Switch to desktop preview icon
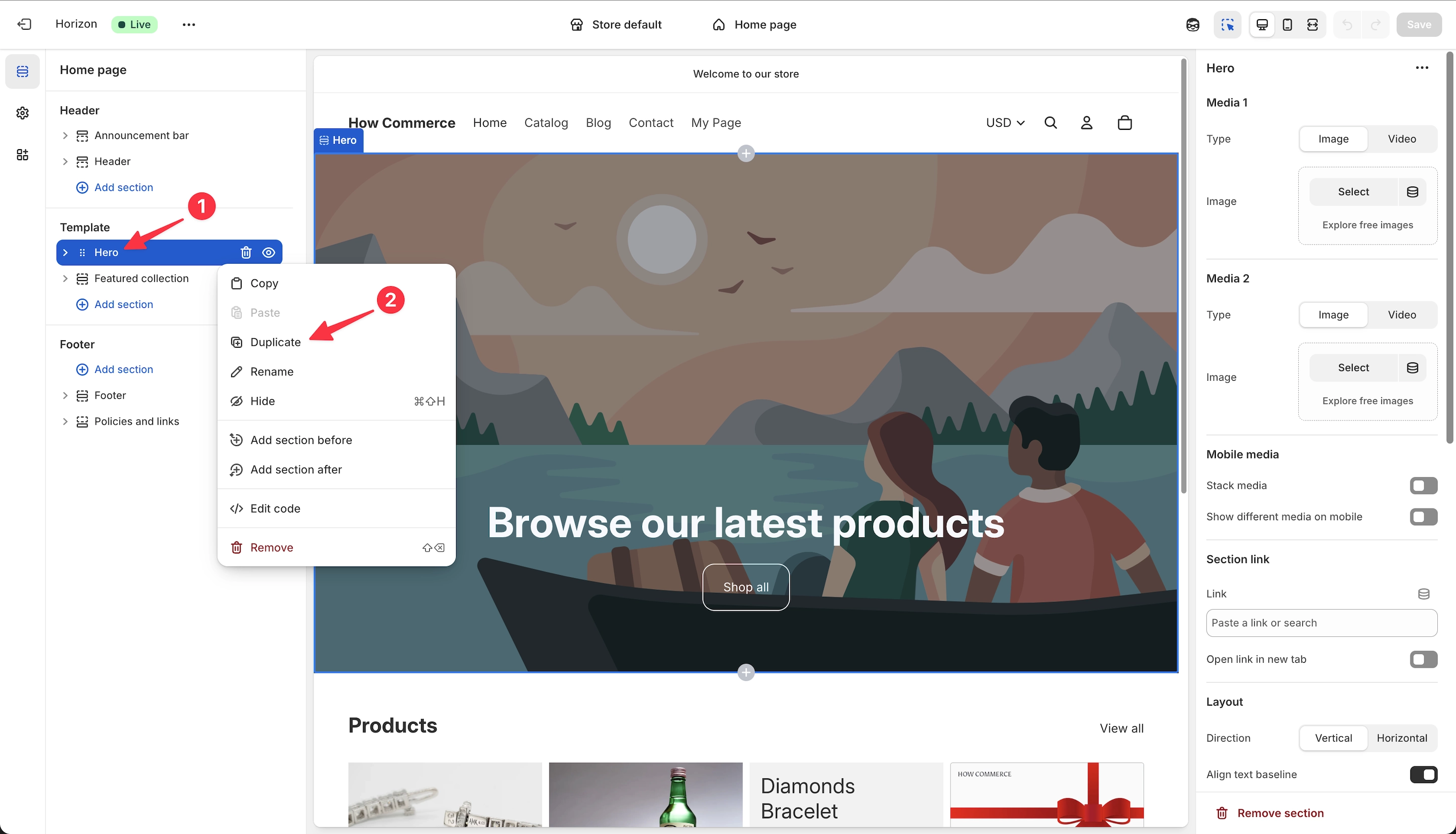The width and height of the screenshot is (1456, 834). [1262, 25]
